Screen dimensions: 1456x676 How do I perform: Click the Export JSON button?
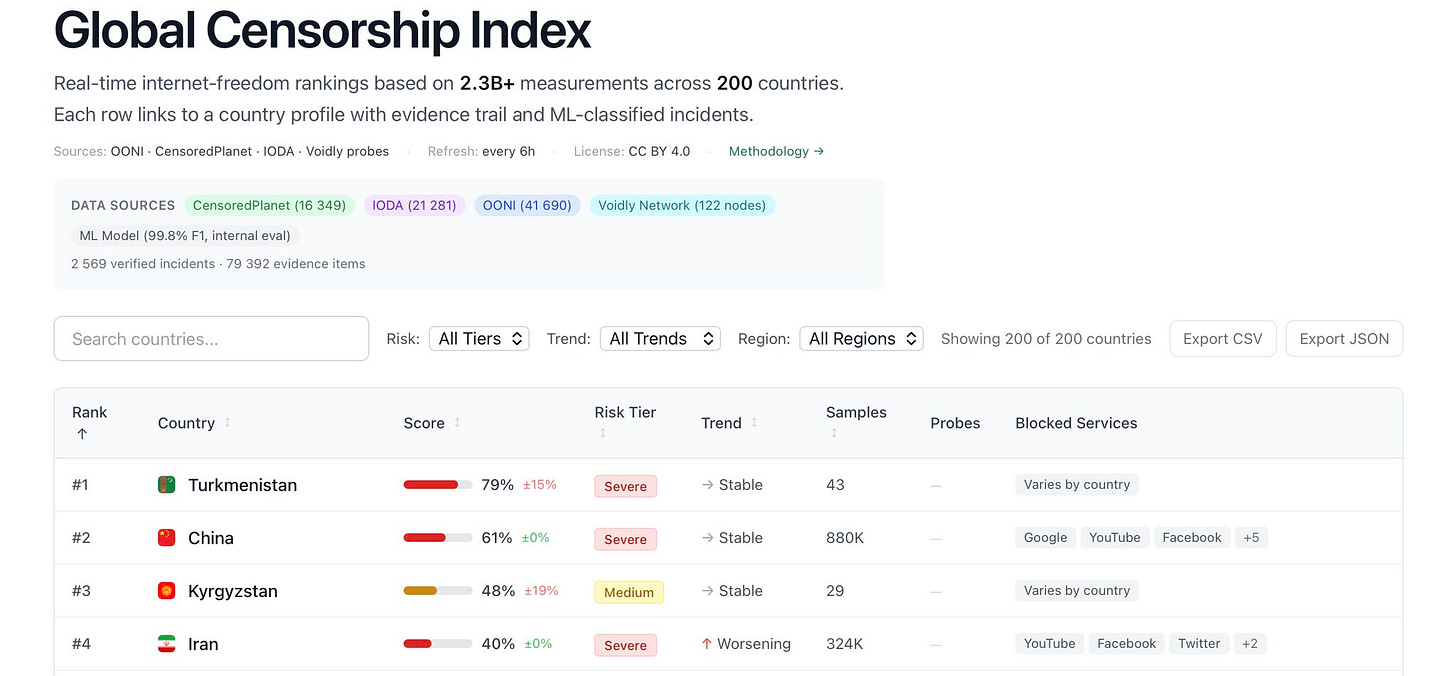click(1344, 339)
